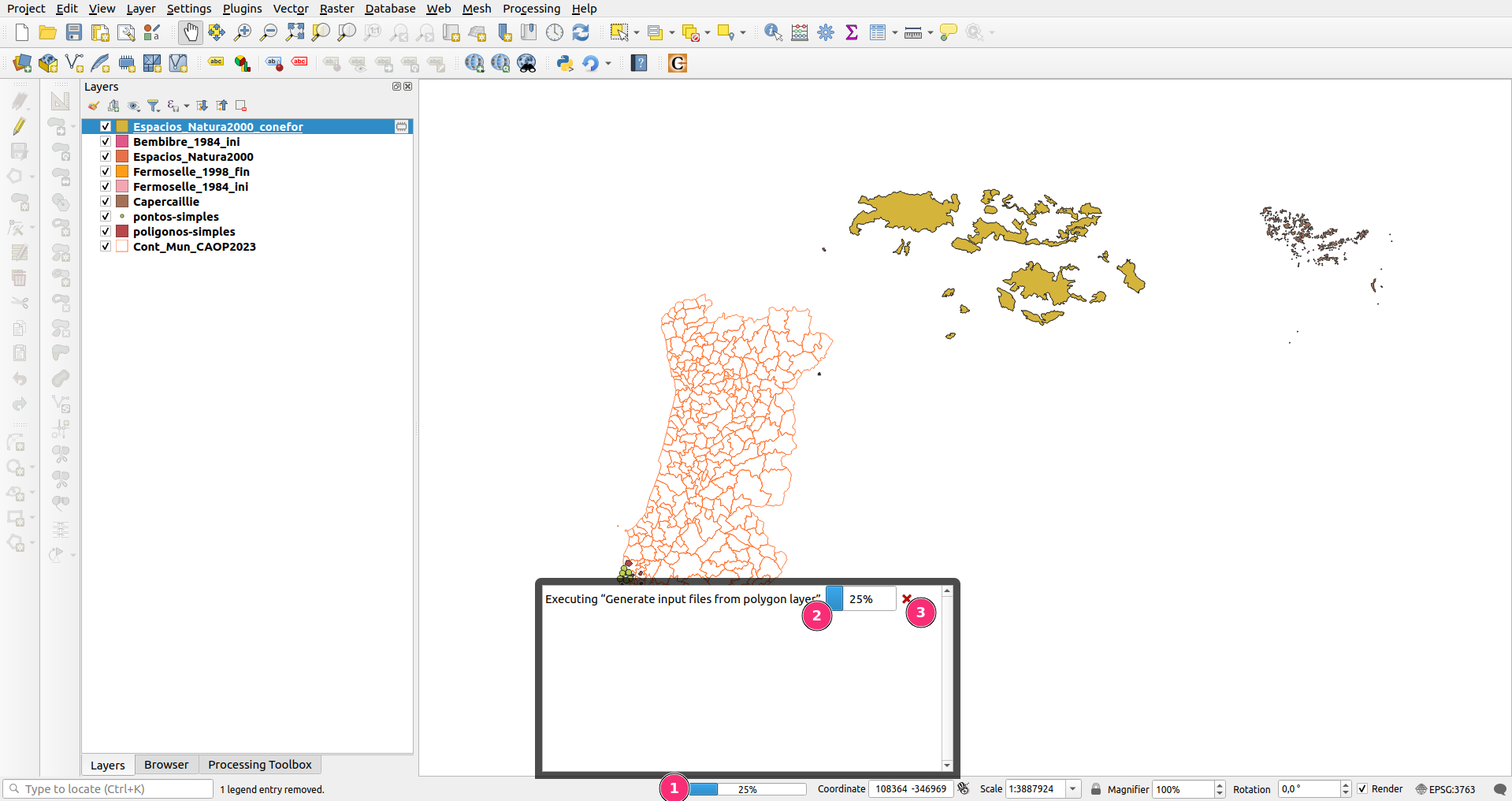
Task: Open layer styling panel brush icon
Action: coord(94,106)
